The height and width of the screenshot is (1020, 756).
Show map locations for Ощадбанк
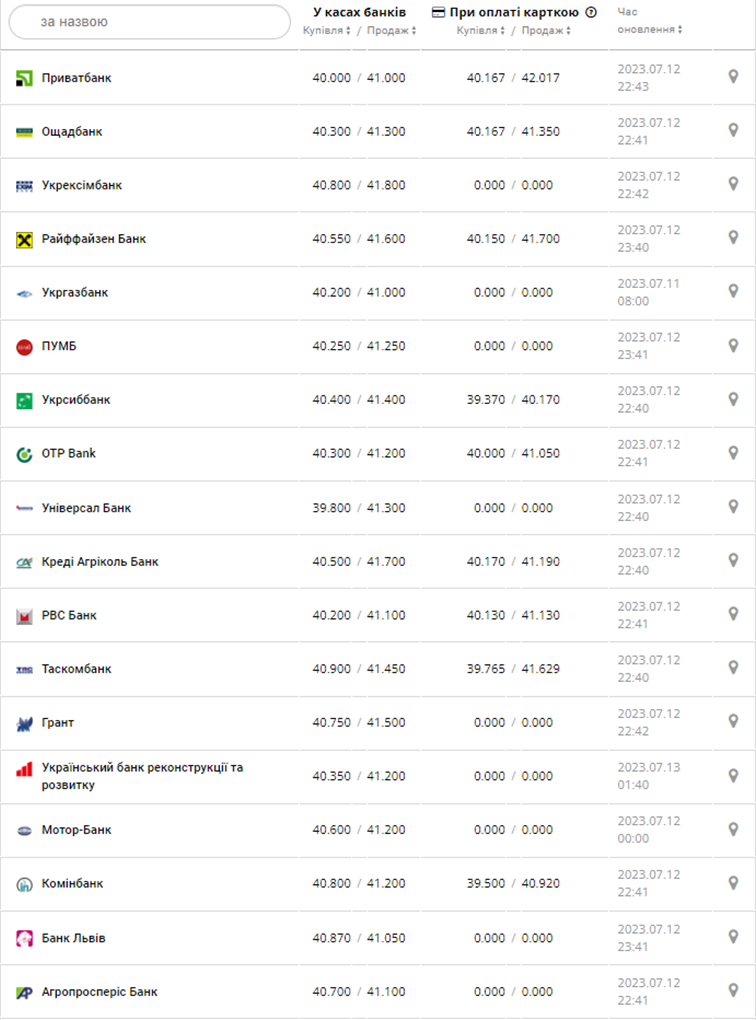coord(733,131)
